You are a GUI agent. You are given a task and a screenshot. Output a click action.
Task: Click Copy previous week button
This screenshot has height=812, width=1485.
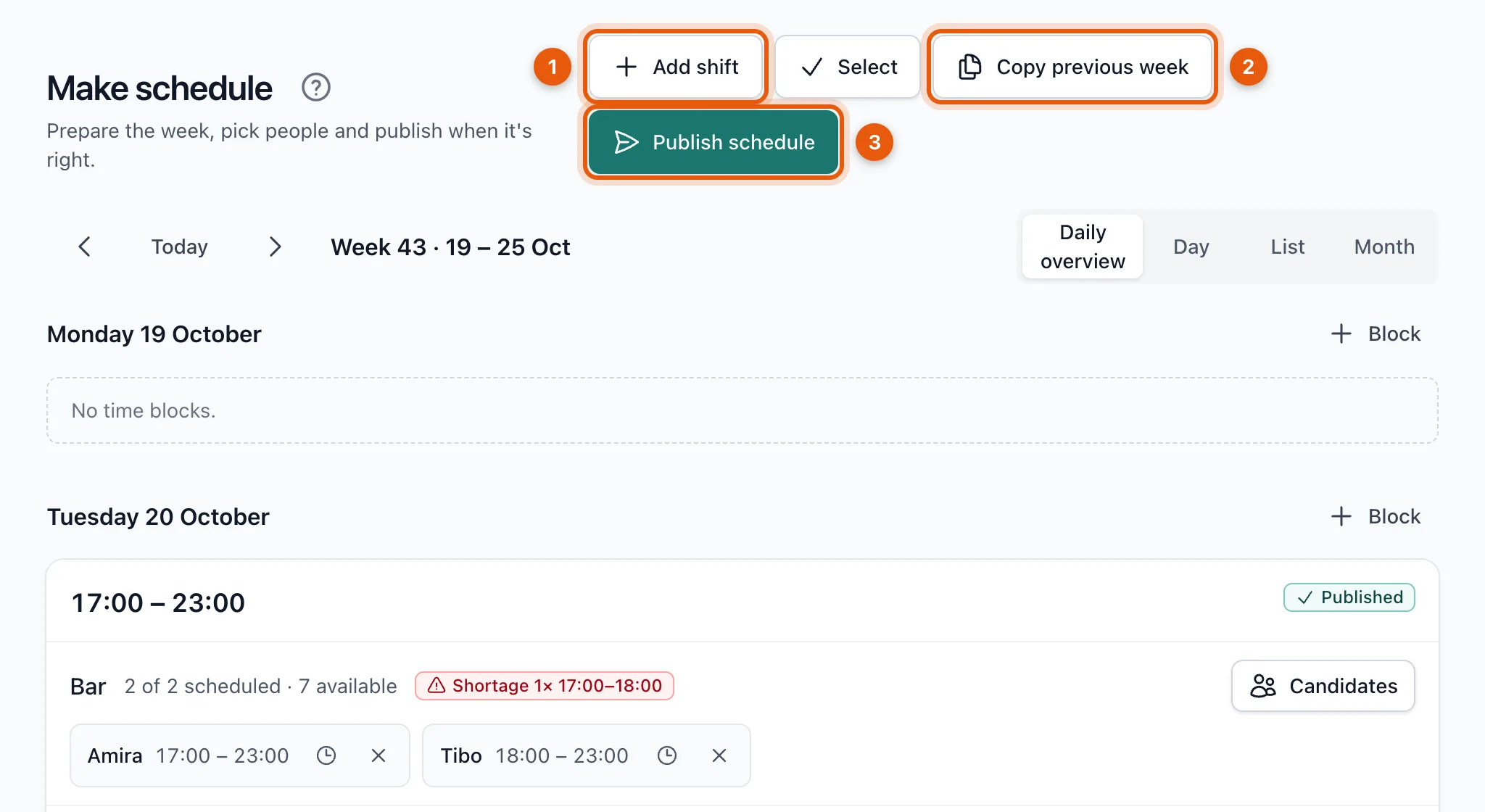click(1072, 67)
